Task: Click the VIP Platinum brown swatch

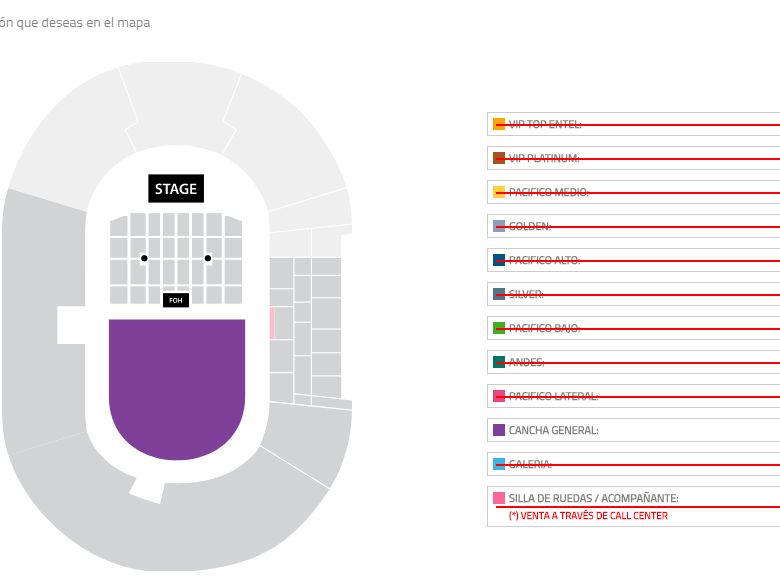Action: tap(499, 158)
